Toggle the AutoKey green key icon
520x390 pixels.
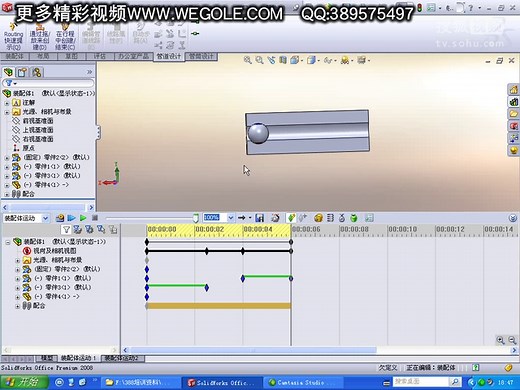coord(291,218)
